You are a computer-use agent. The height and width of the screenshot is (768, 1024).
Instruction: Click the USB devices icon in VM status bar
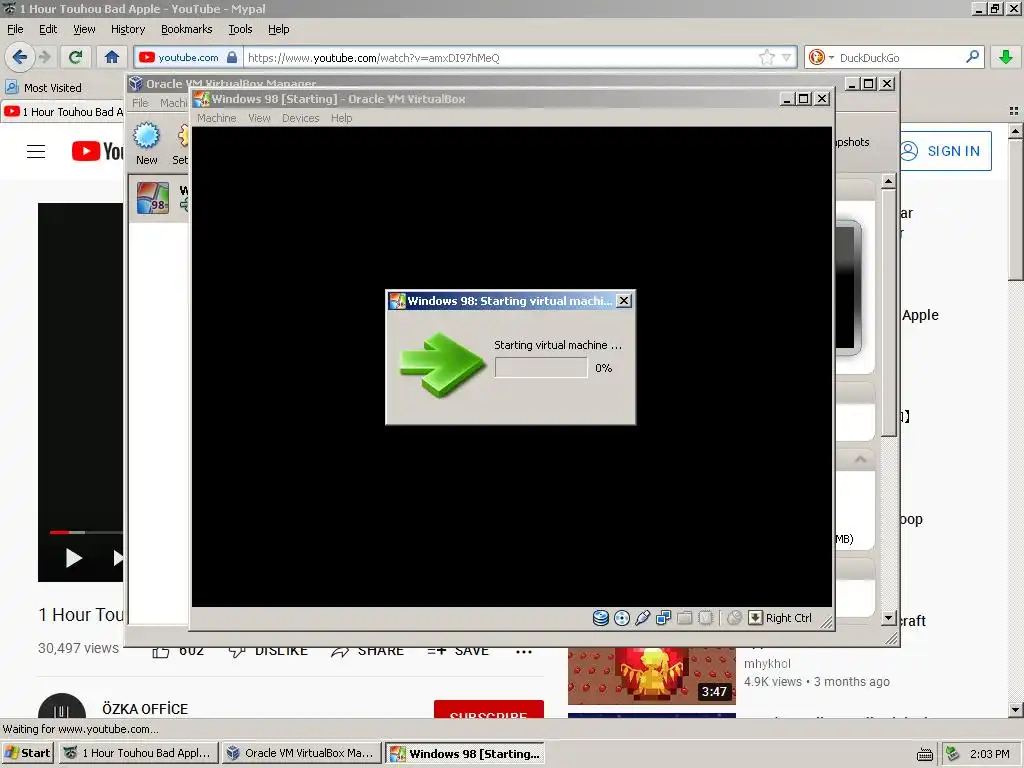(643, 618)
